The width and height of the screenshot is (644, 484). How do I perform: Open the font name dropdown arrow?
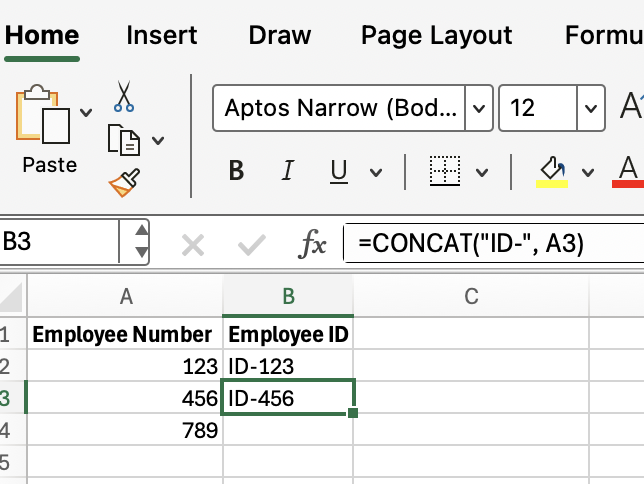[479, 108]
